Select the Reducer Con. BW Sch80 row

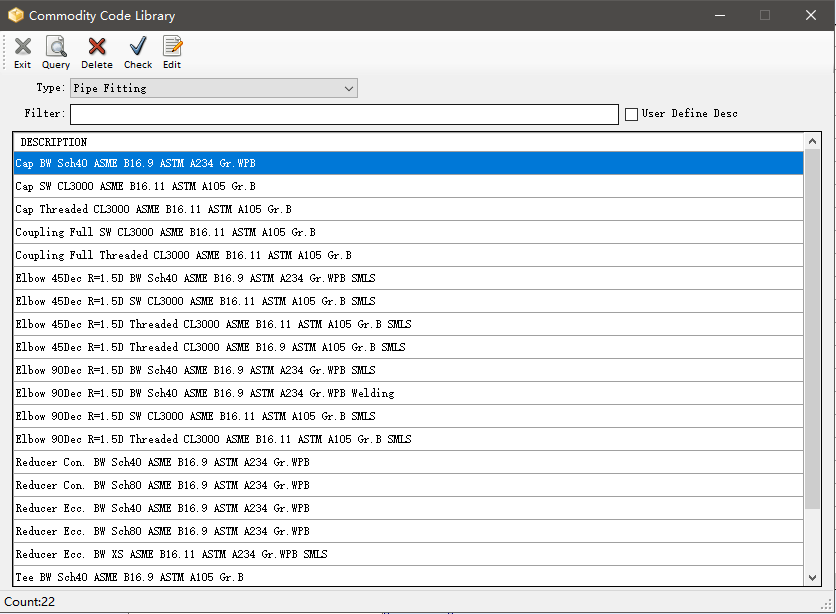(x=300, y=485)
